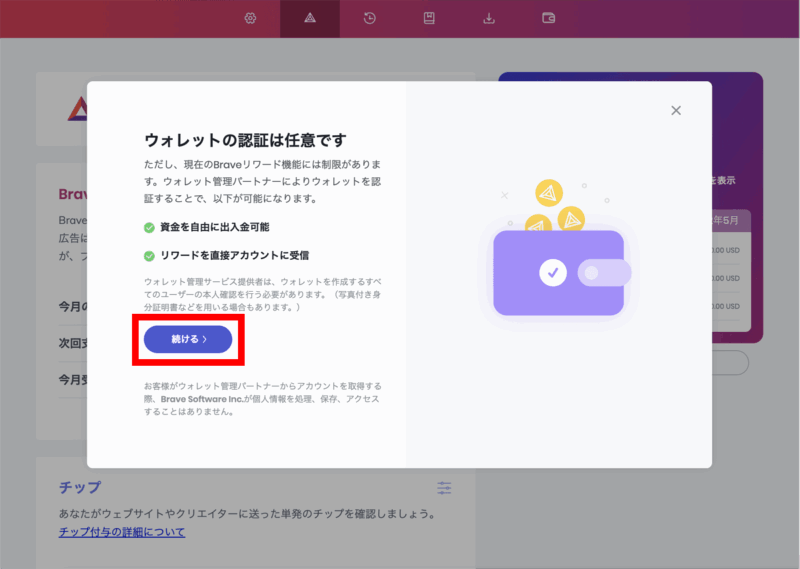The width and height of the screenshot is (800, 569).
Task: Click green check beside 資金を自由に出入金可能
Action: (x=149, y=228)
